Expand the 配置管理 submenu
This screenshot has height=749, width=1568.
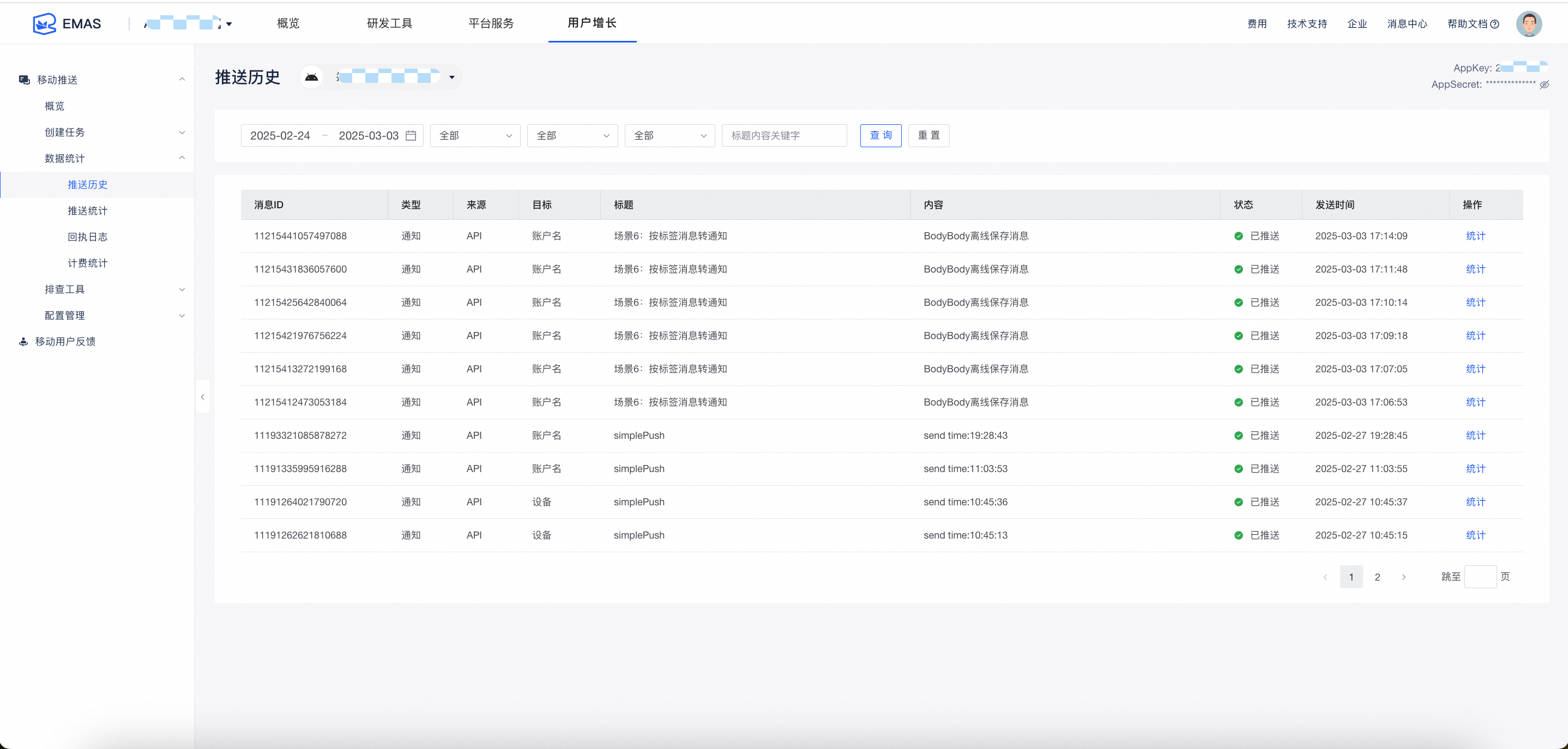182,315
